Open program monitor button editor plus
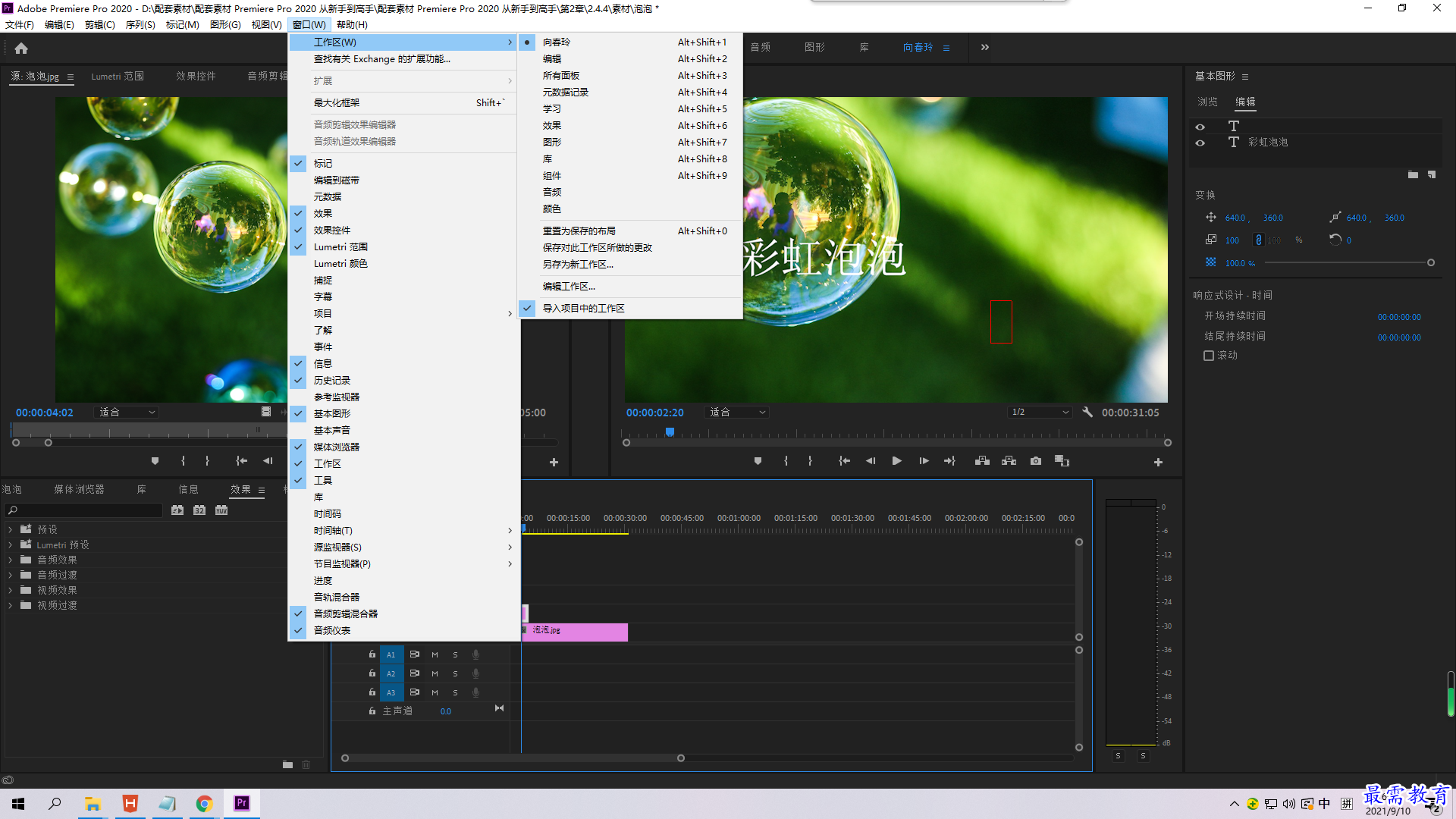This screenshot has height=819, width=1456. tap(1158, 462)
